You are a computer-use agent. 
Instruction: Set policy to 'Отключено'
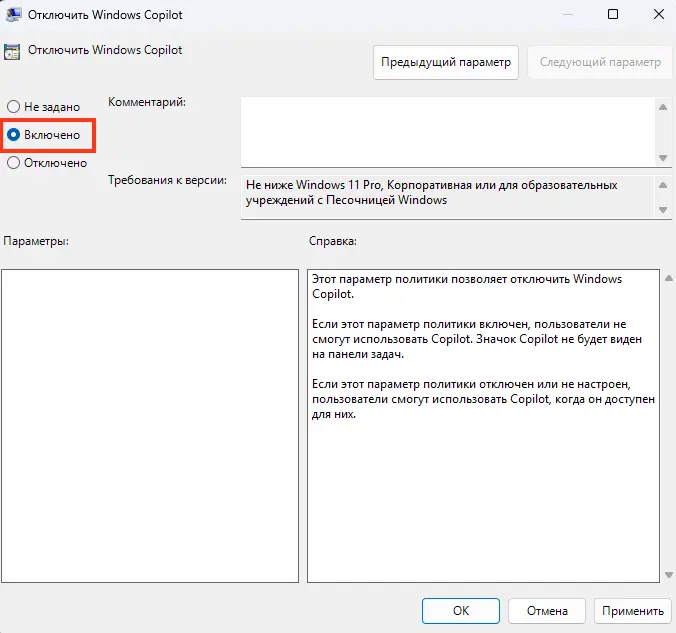coord(14,163)
